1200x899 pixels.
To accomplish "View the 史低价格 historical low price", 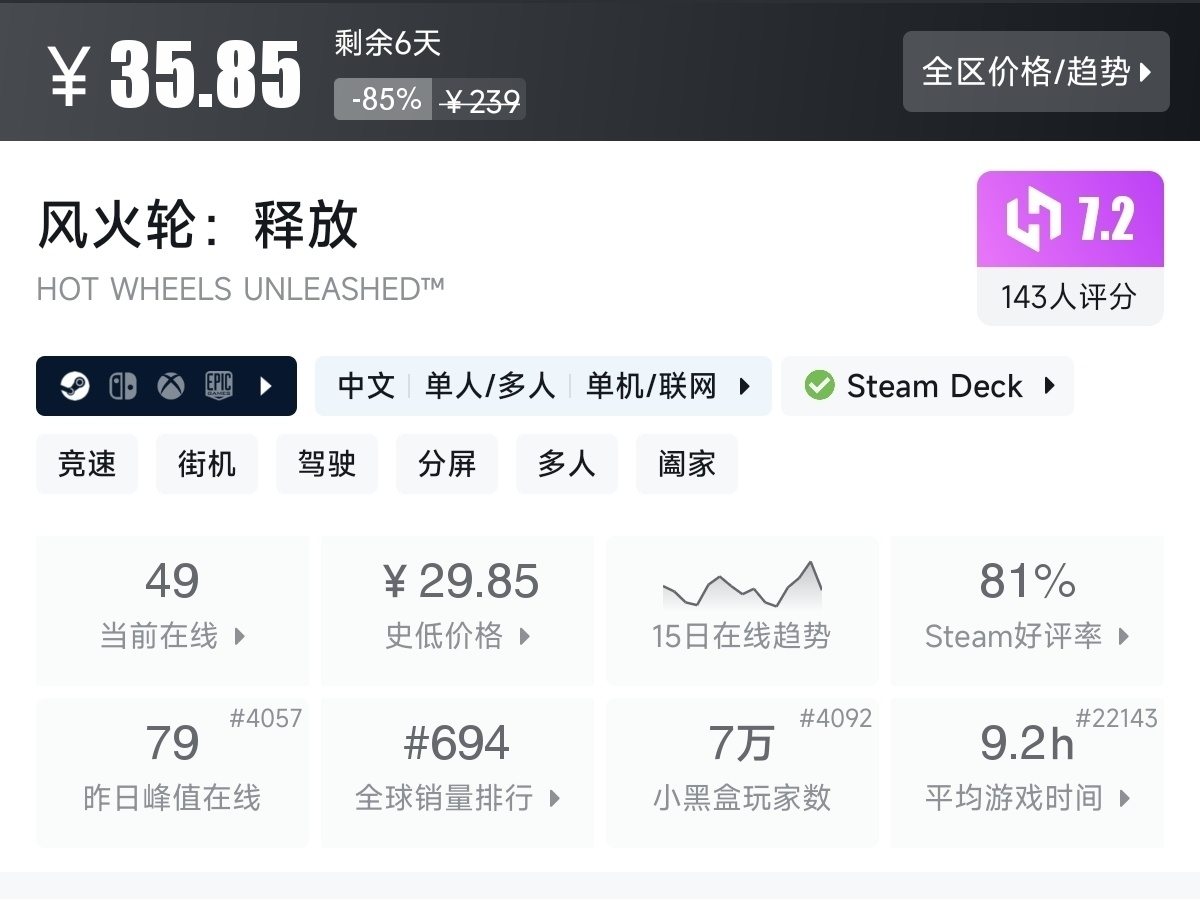I will 457,610.
